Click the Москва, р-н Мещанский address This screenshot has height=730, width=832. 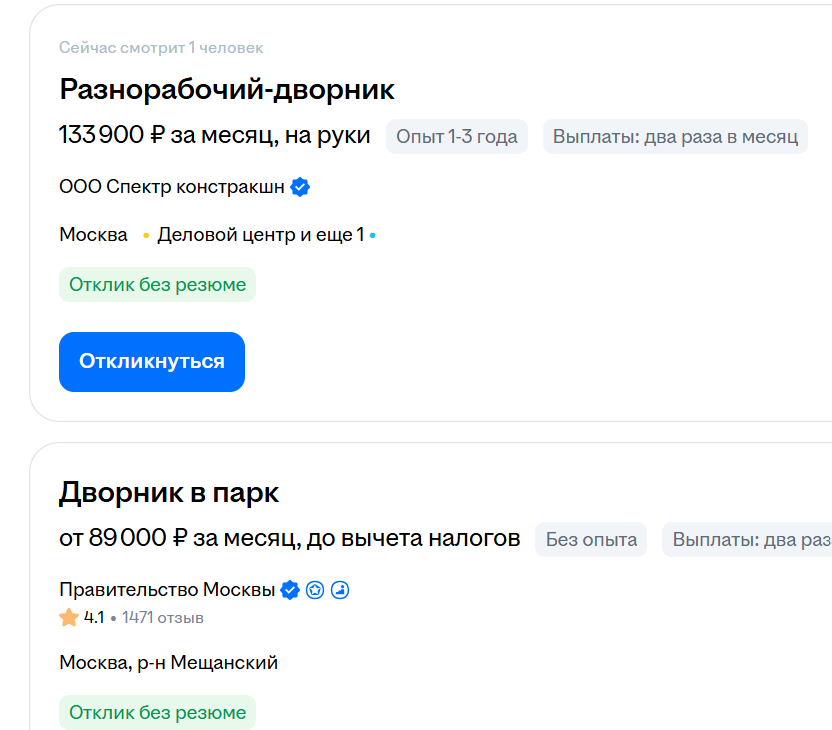click(168, 662)
